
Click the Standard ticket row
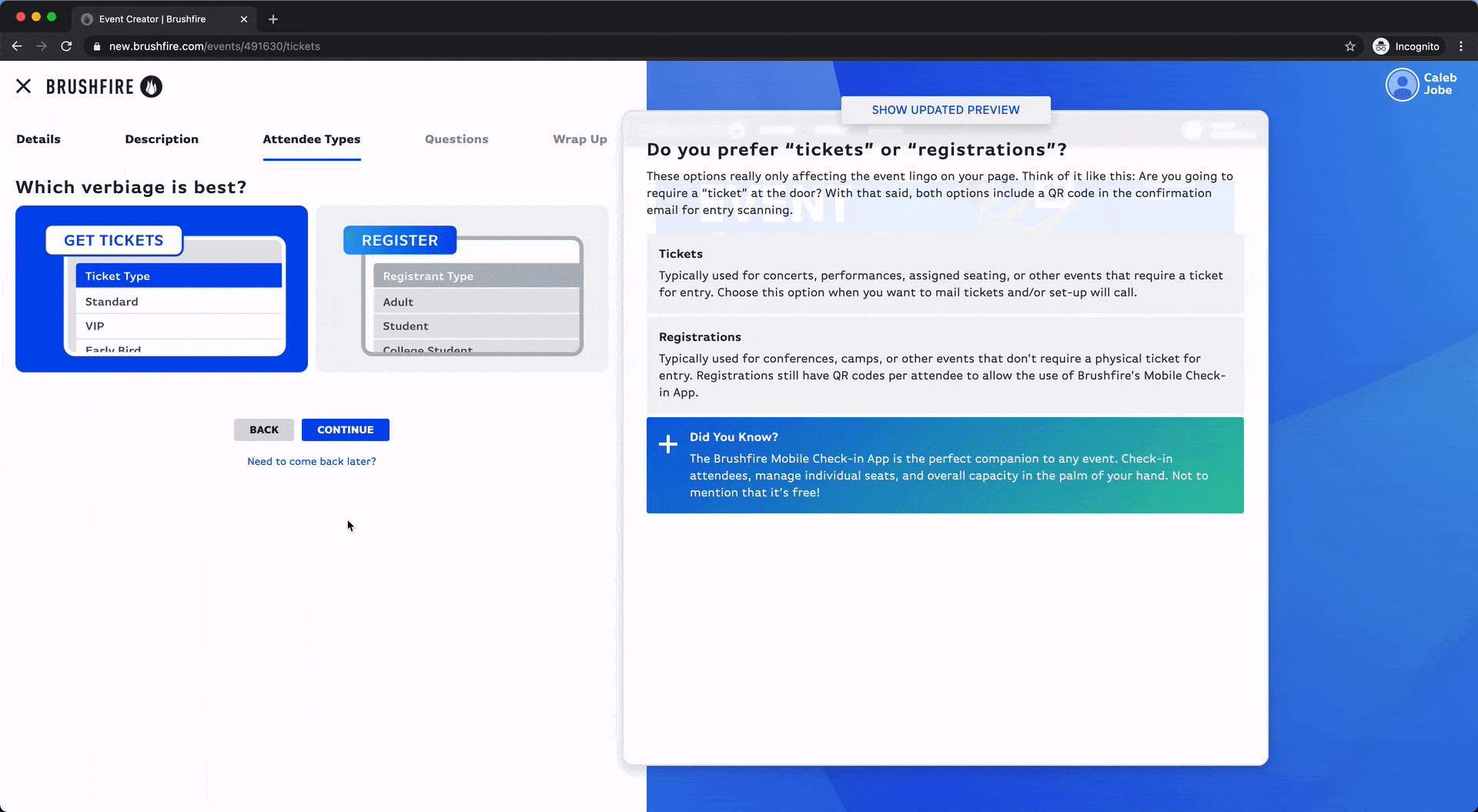(179, 301)
